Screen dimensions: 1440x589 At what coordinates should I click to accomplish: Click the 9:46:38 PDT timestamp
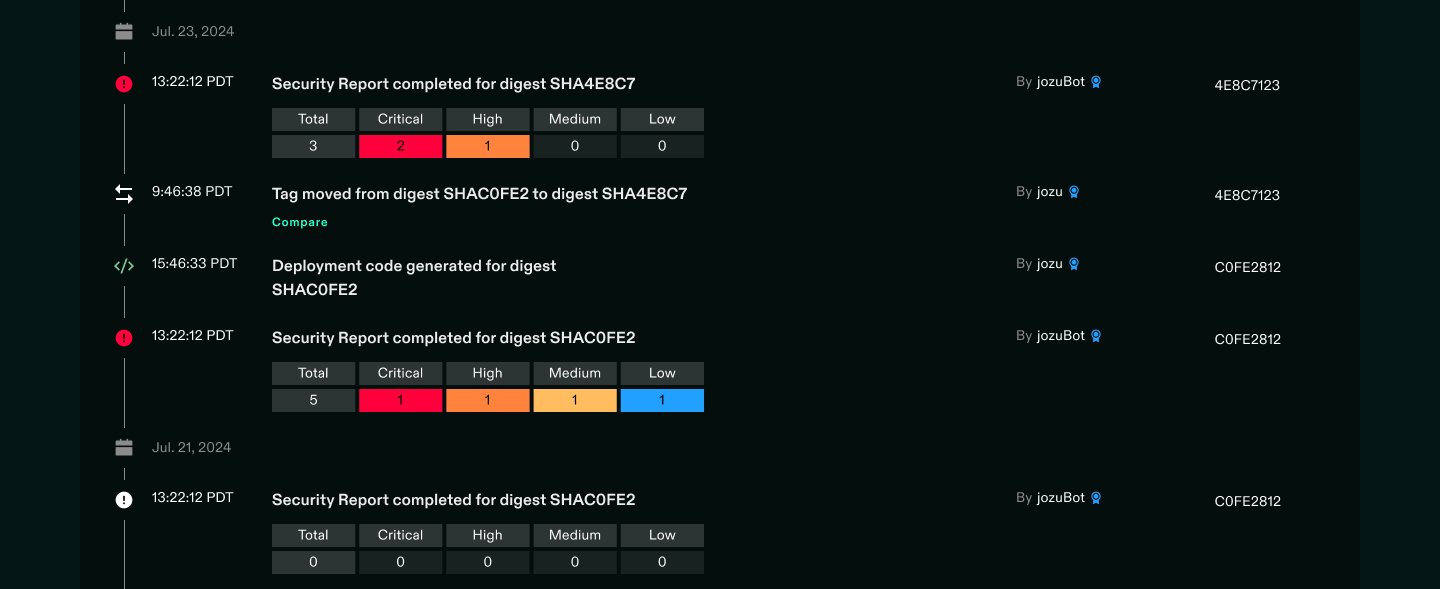192,191
